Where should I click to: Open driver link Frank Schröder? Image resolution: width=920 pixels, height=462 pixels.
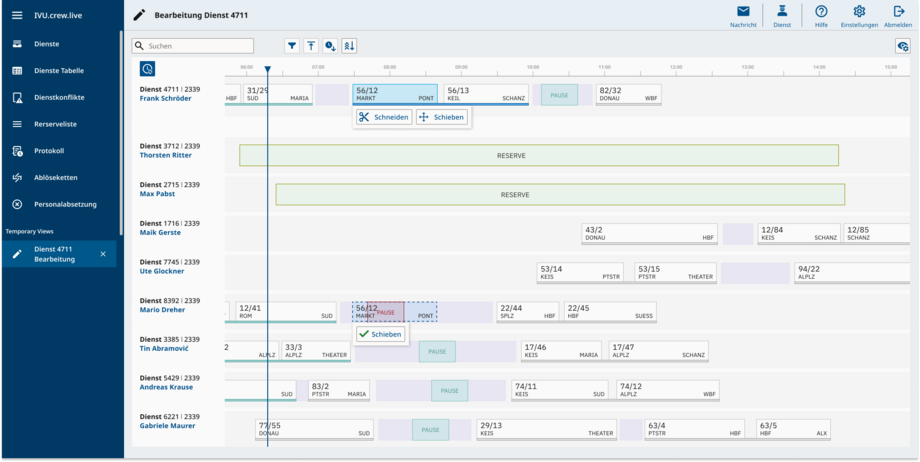tap(165, 99)
